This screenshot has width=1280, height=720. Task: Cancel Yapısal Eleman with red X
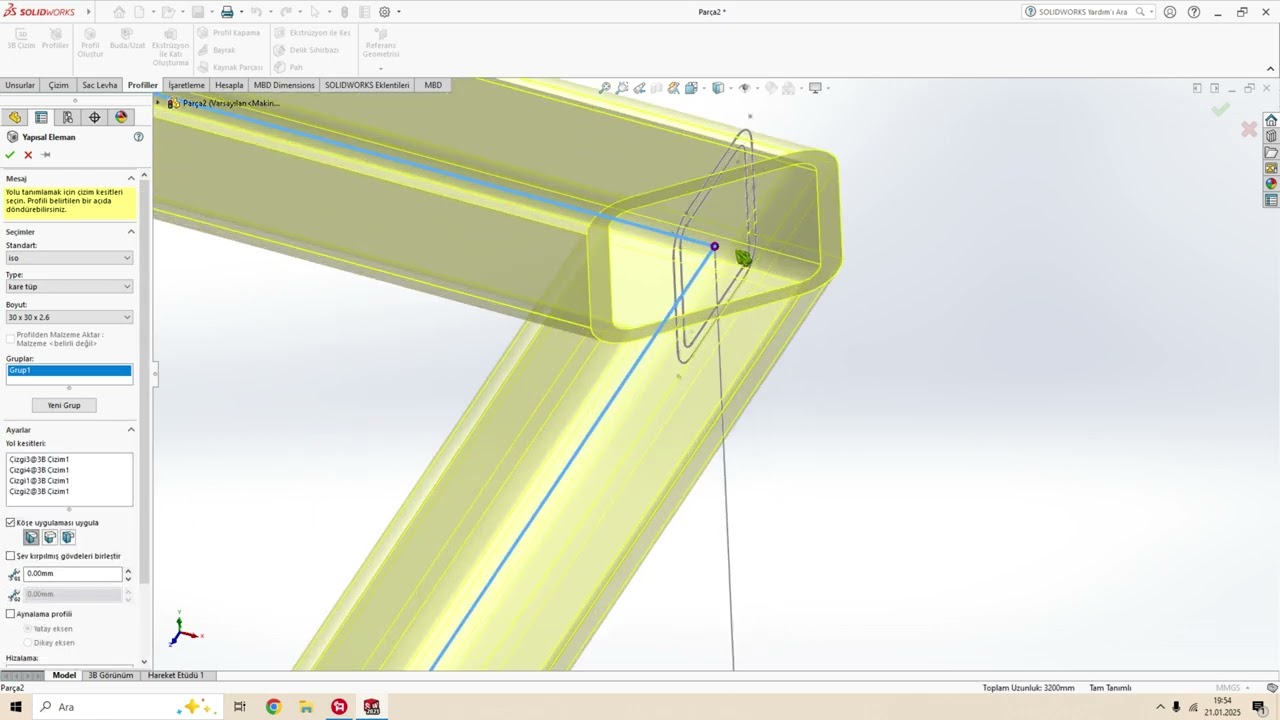pos(28,155)
